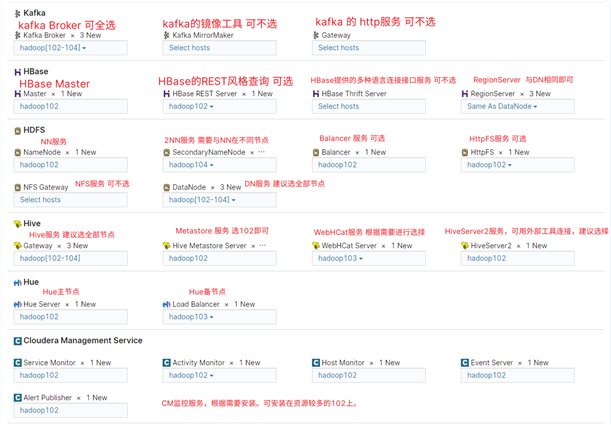
Task: Open HttpFS hadoop102 host dropdown
Action: 517,165
